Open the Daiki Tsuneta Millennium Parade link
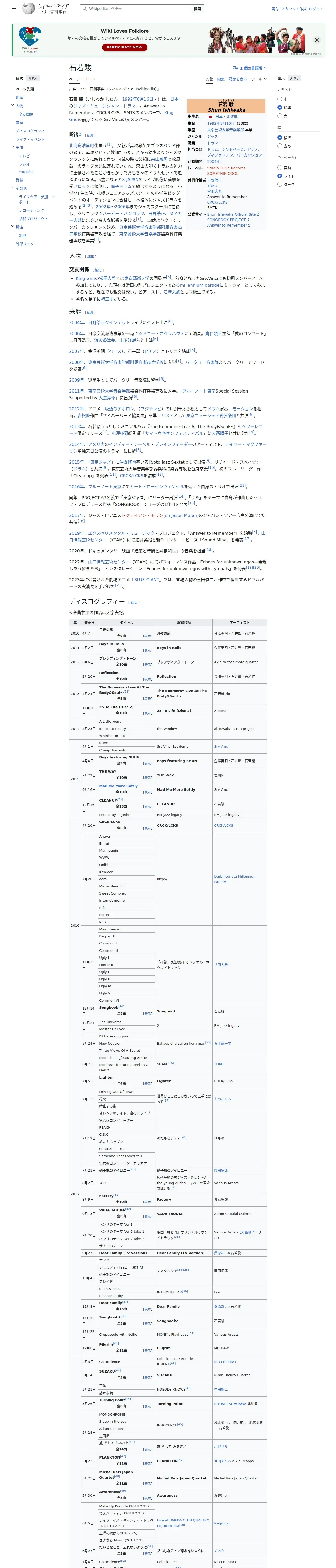Screen dimensions: 336x1568 (235, 879)
